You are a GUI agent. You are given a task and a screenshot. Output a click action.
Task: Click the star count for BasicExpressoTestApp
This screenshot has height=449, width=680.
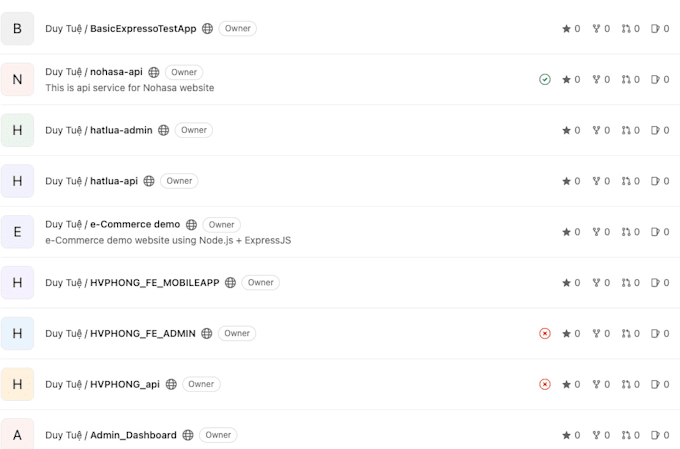click(x=571, y=29)
